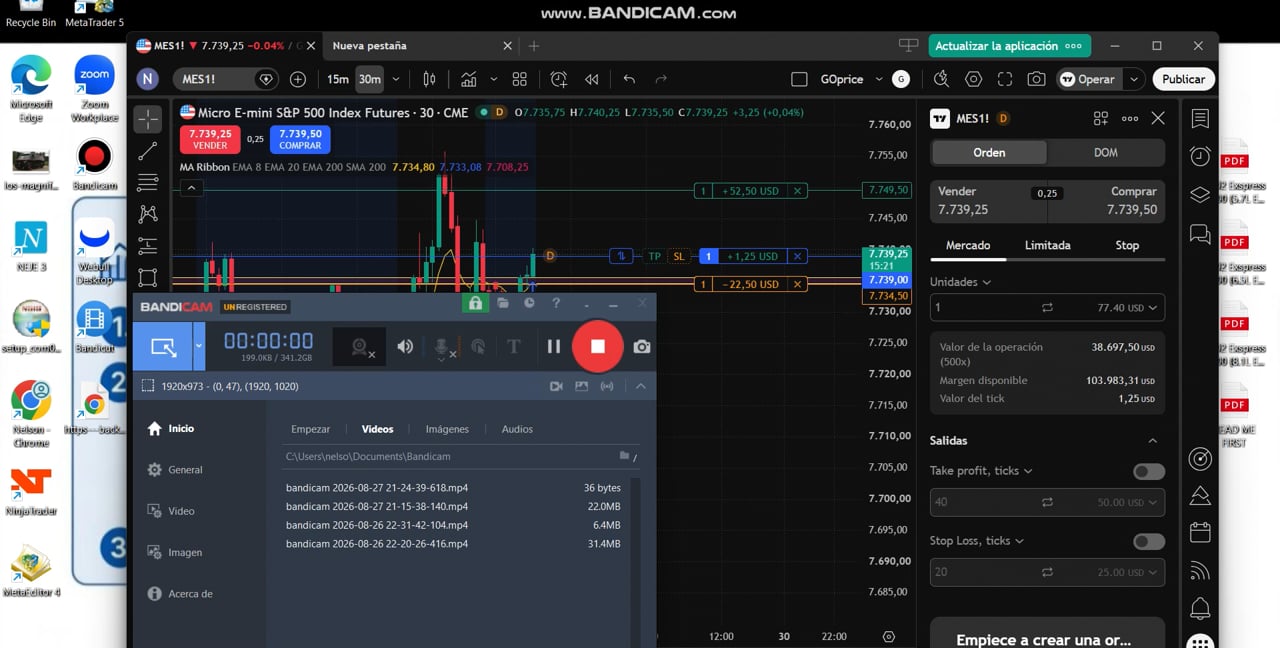The image size is (1280, 648).
Task: Add a symbol to compare with the plus icon
Action: (298, 79)
